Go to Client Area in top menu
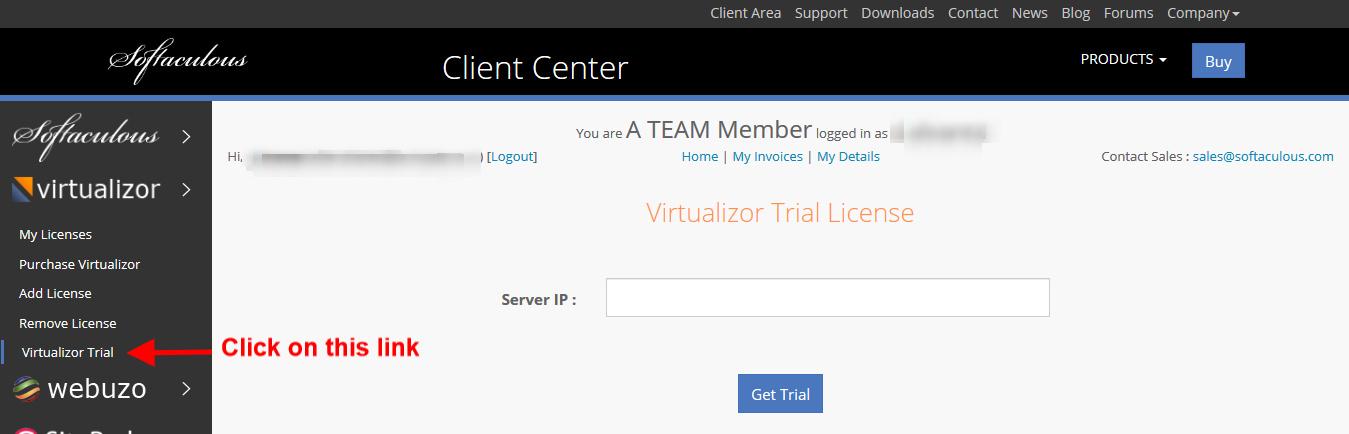Image resolution: width=1349 pixels, height=434 pixels. coord(746,13)
